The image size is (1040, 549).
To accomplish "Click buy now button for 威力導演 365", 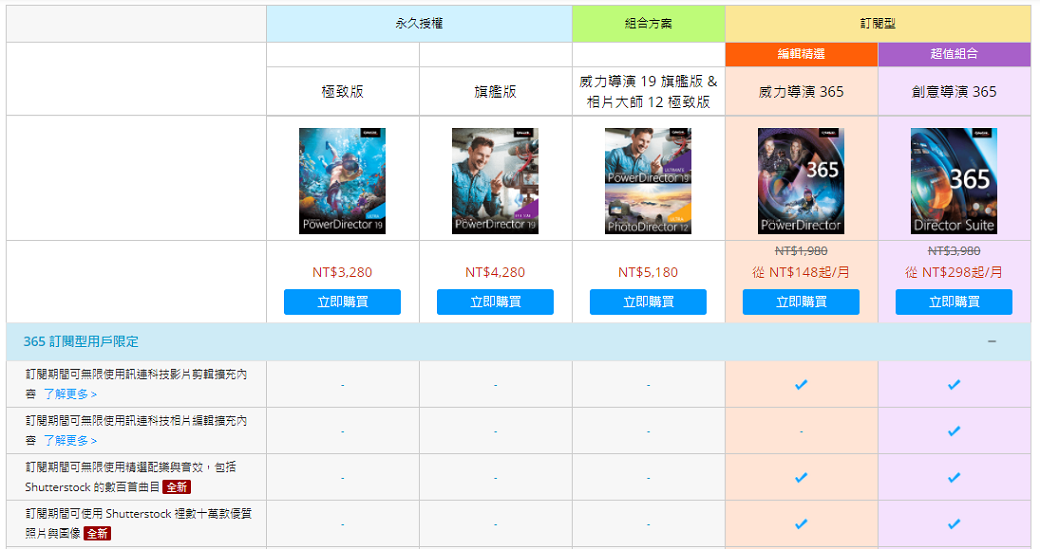I will [801, 302].
